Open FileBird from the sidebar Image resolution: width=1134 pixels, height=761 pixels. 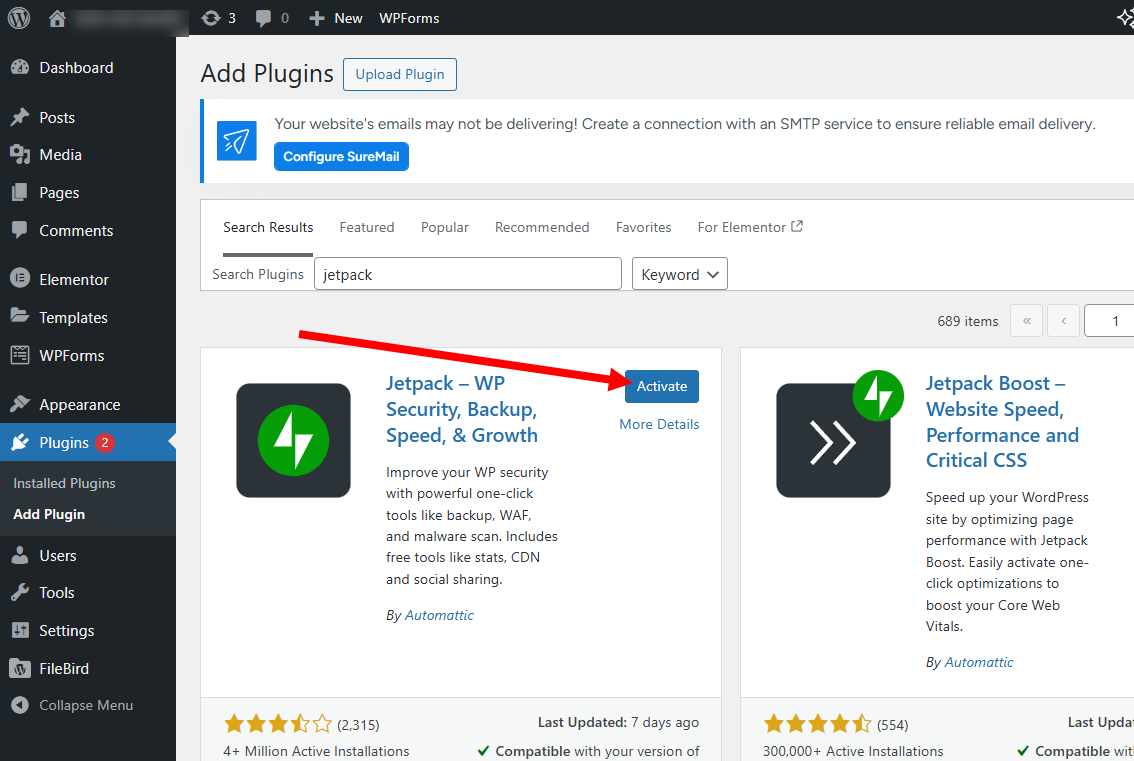[x=22, y=668]
